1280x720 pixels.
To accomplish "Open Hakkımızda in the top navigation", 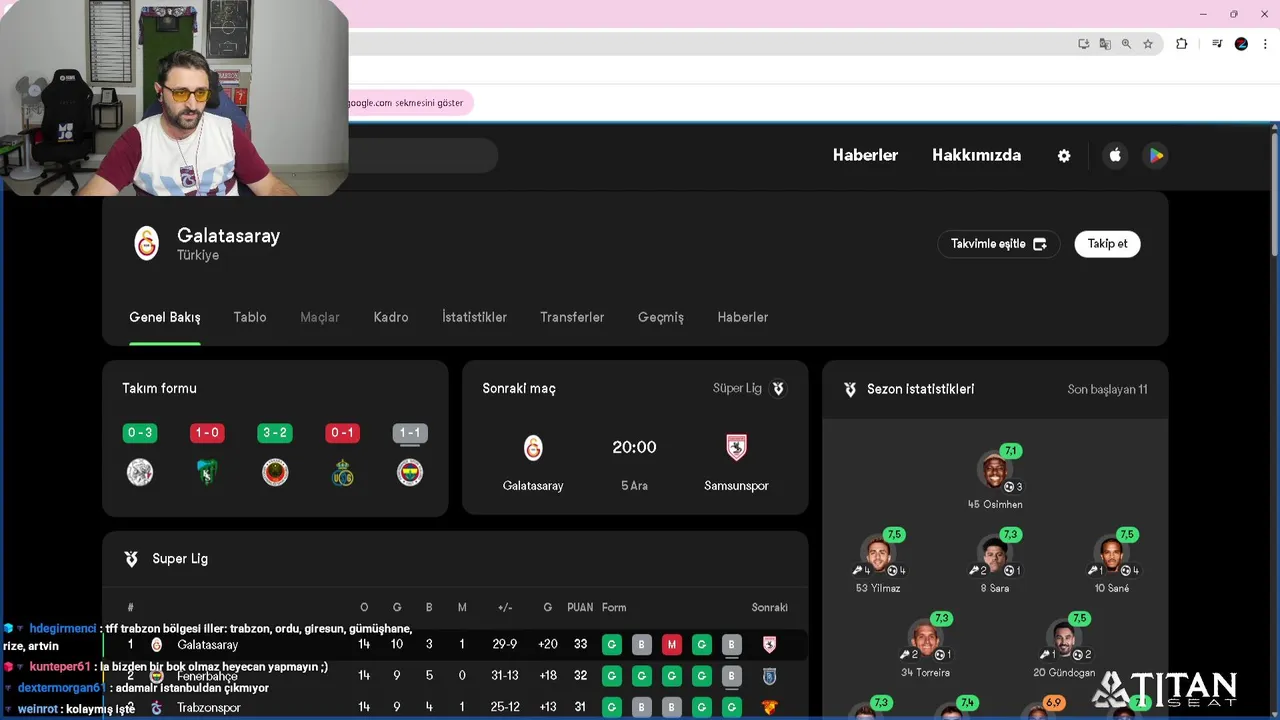I will click(976, 155).
